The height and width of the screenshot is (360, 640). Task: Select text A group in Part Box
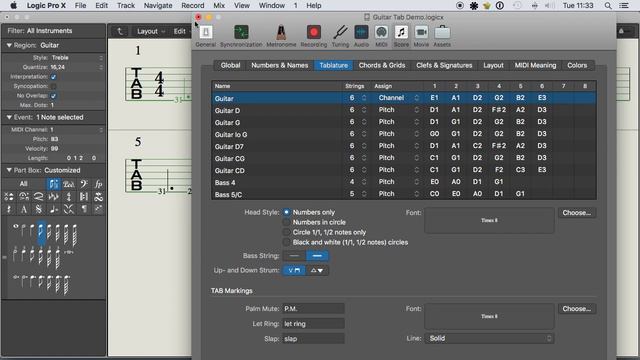tap(24, 209)
